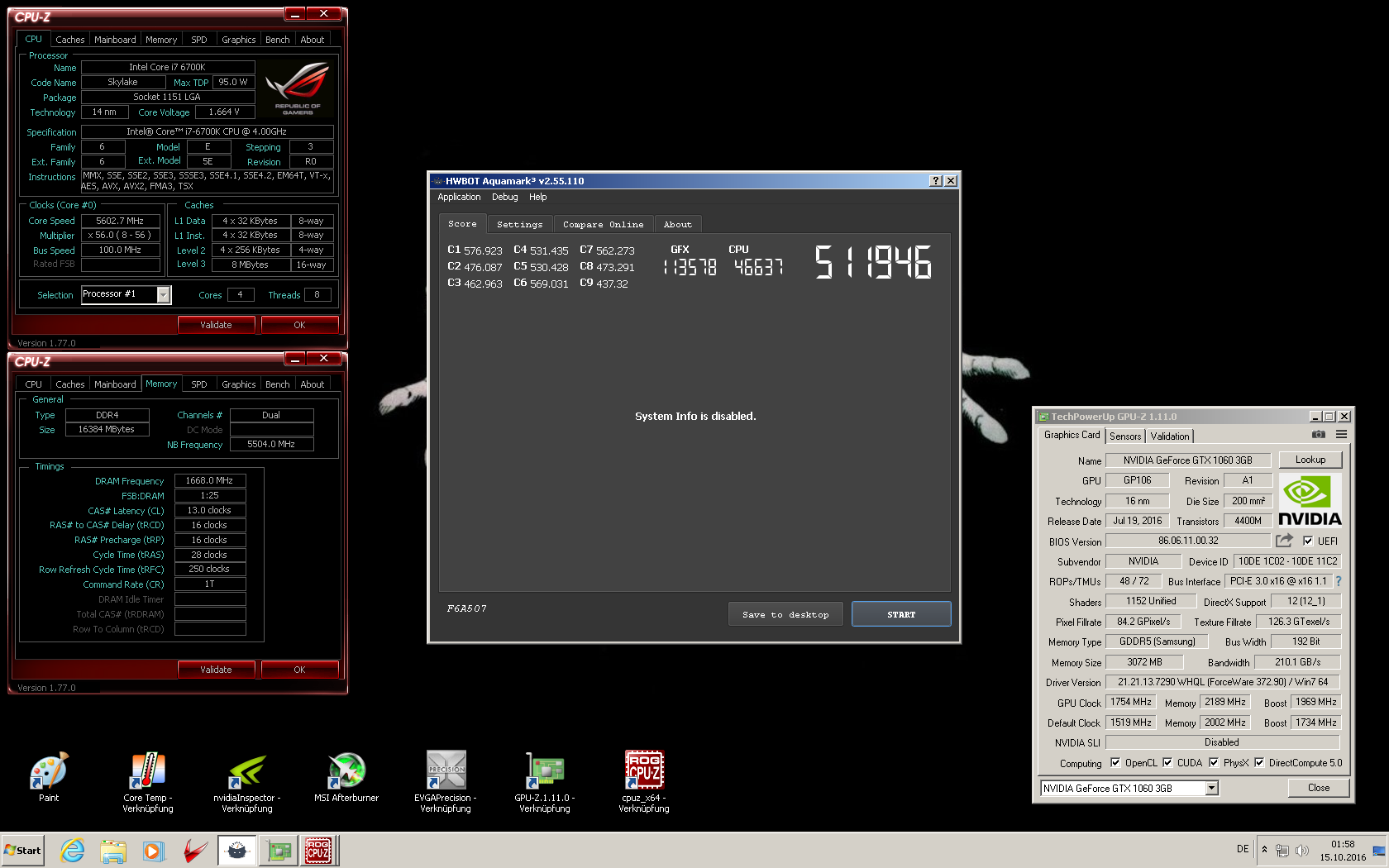1389x868 pixels.
Task: Switch to Compare Online tab
Action: (x=604, y=224)
